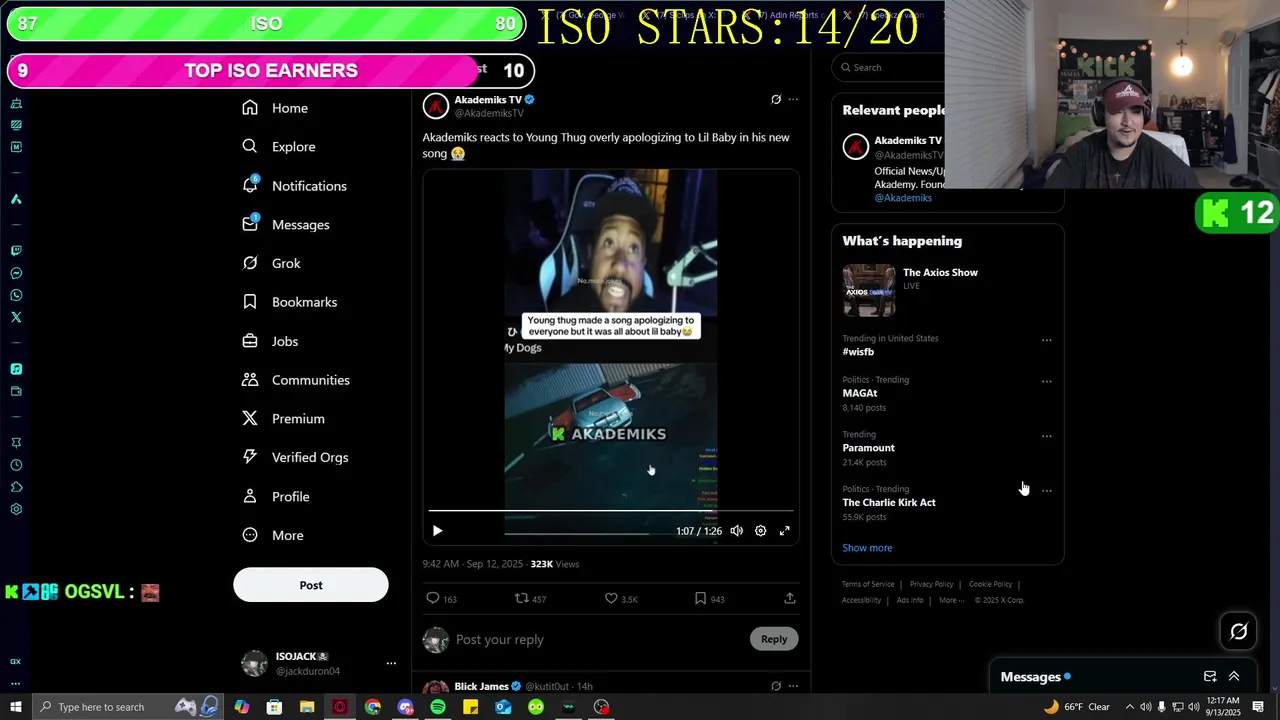Click the Grok icon on Akademiks TV post
The height and width of the screenshot is (720, 1280).
coord(776,99)
